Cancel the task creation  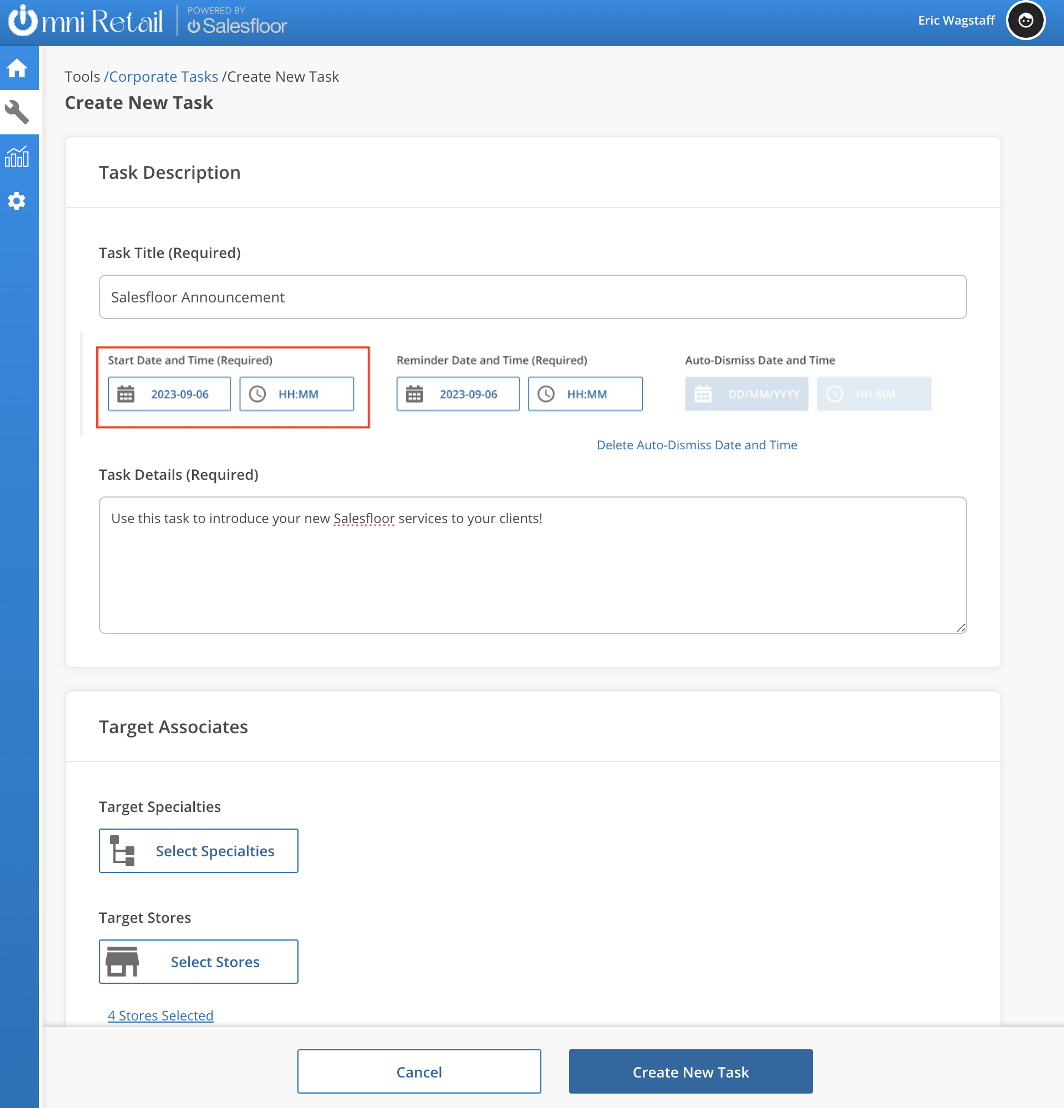[x=419, y=1072]
